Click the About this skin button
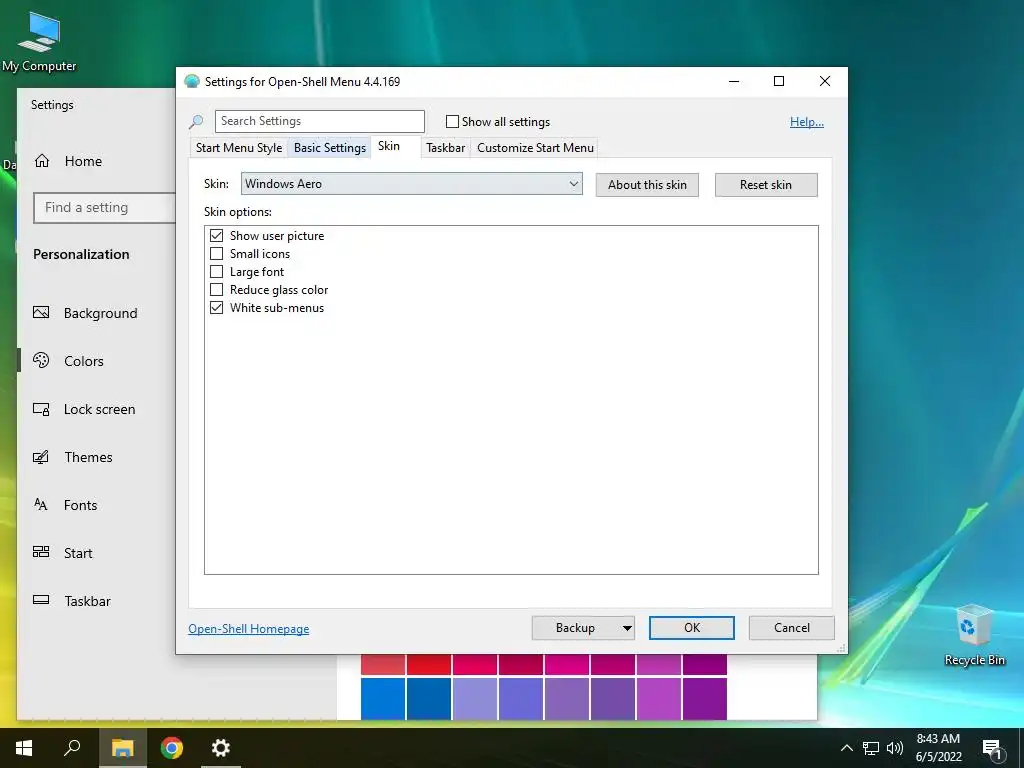 coord(647,185)
